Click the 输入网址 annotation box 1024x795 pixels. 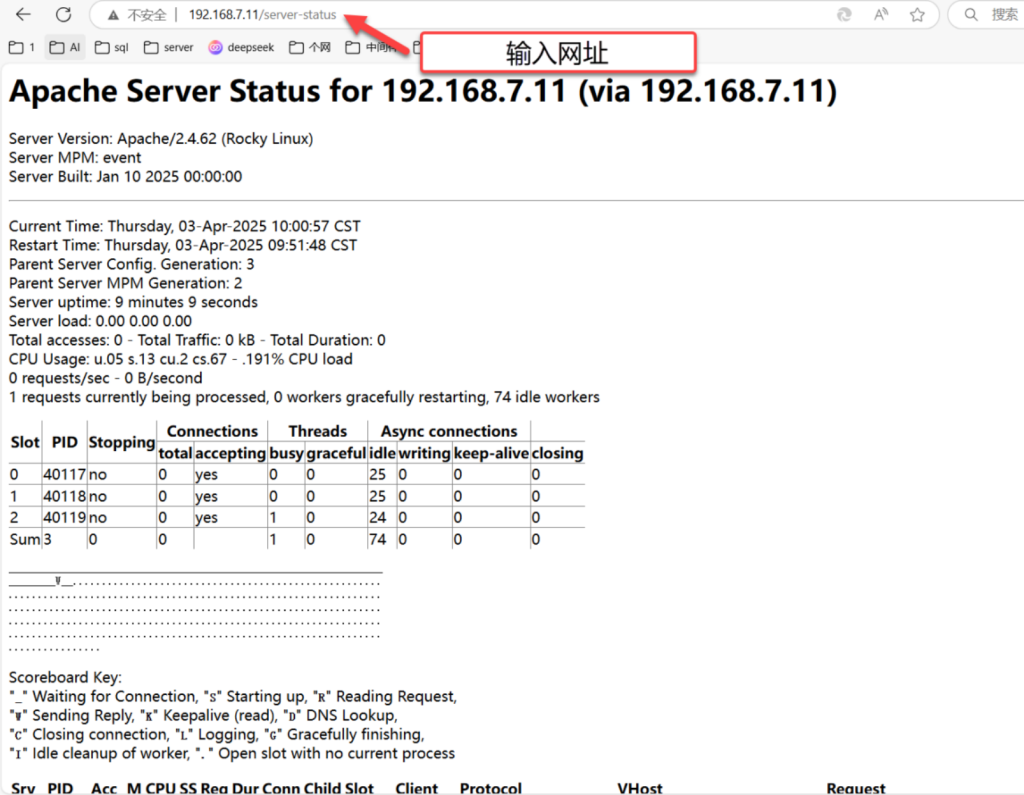[557, 52]
